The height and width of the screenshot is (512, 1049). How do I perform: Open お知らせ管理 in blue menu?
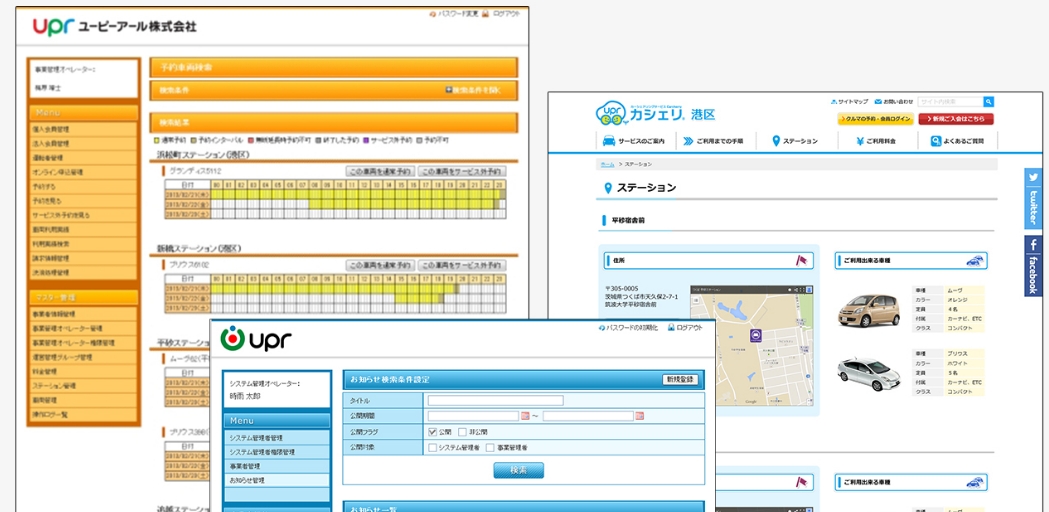coord(277,481)
